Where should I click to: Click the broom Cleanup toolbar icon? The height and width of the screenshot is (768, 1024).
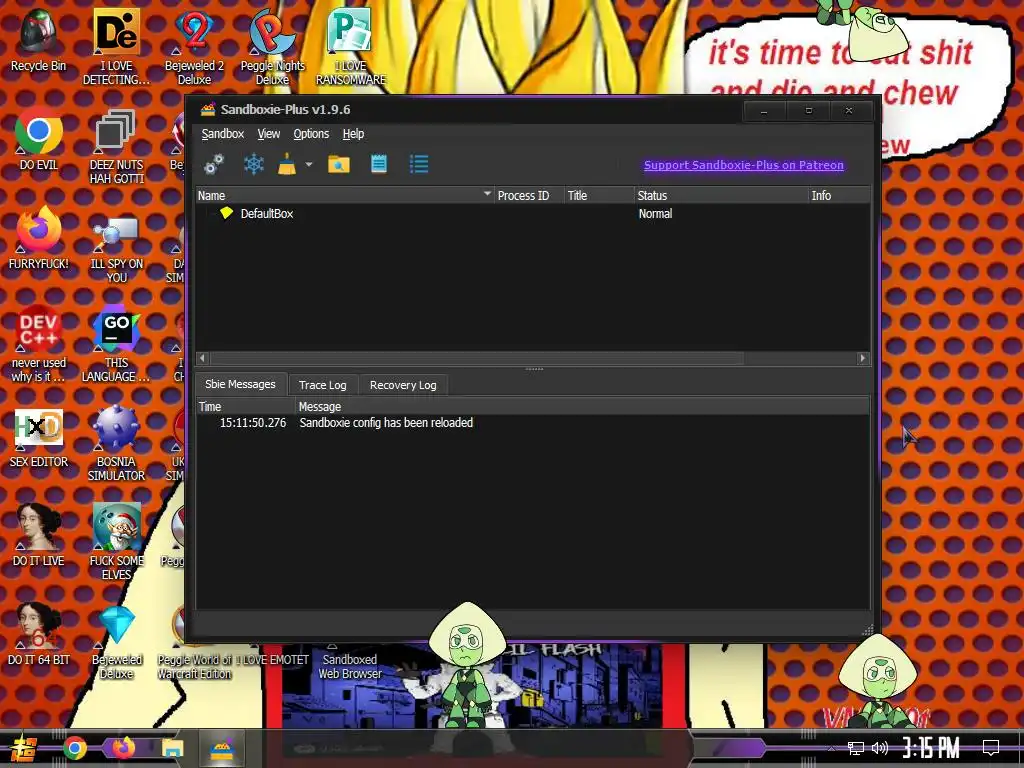(287, 164)
